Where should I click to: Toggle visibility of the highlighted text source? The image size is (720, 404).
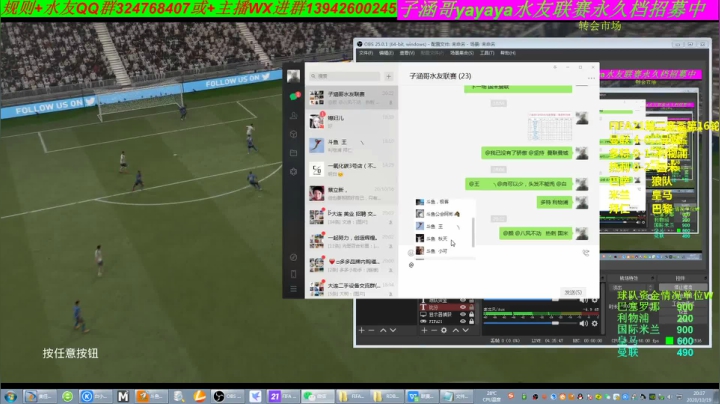(x=463, y=307)
